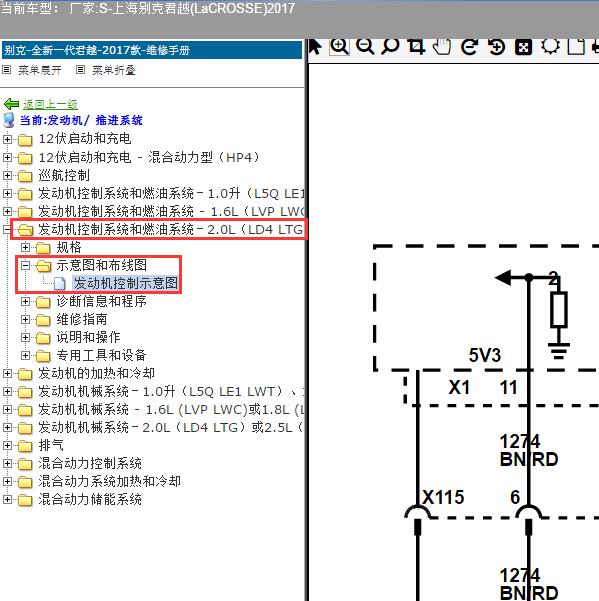
Task: Click the rotate with plus icon
Action: click(x=496, y=47)
